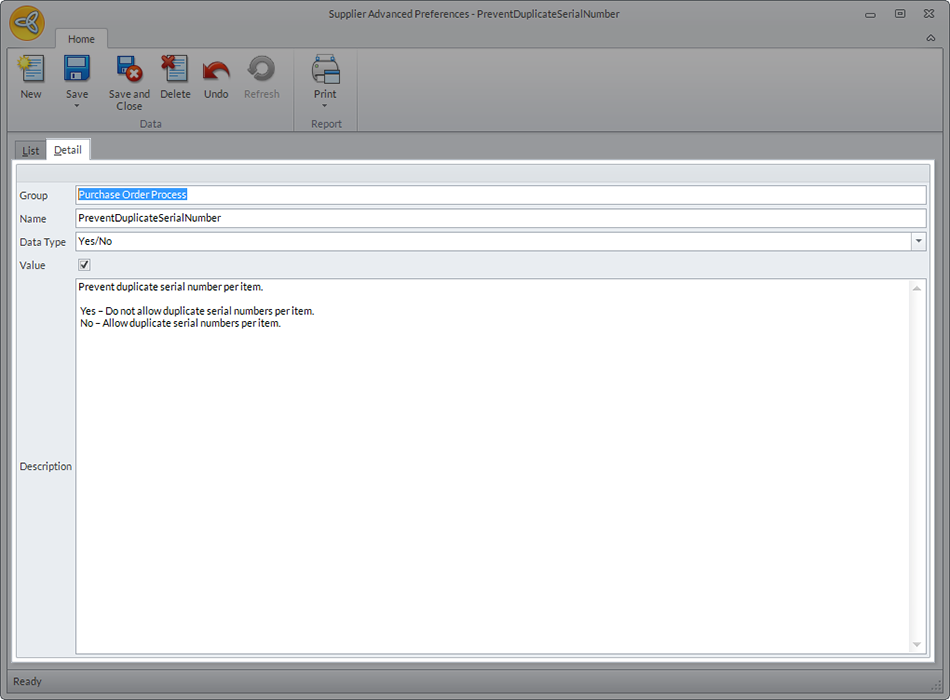Click the Undo arrow icon
Viewport: 950px width, 700px height.
pyautogui.click(x=216, y=69)
